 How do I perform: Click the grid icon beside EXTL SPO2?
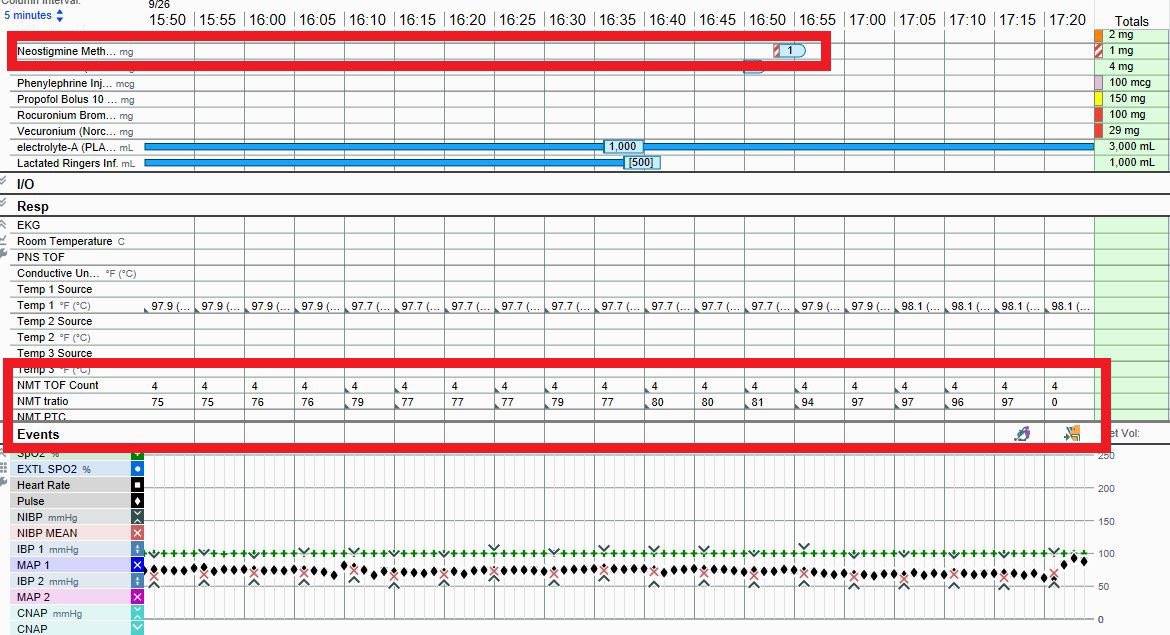coord(4,468)
